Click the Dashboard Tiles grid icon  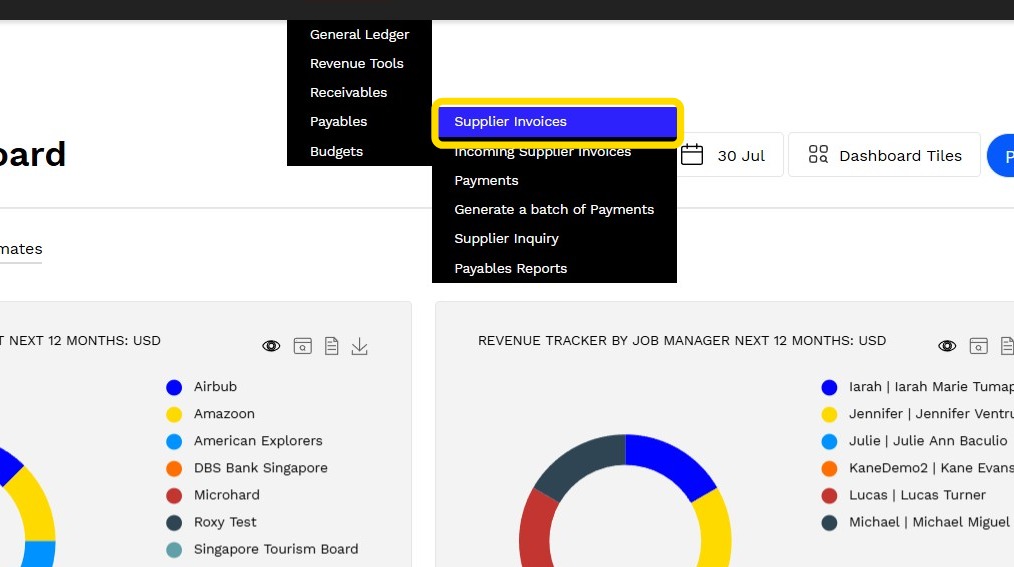tap(818, 154)
